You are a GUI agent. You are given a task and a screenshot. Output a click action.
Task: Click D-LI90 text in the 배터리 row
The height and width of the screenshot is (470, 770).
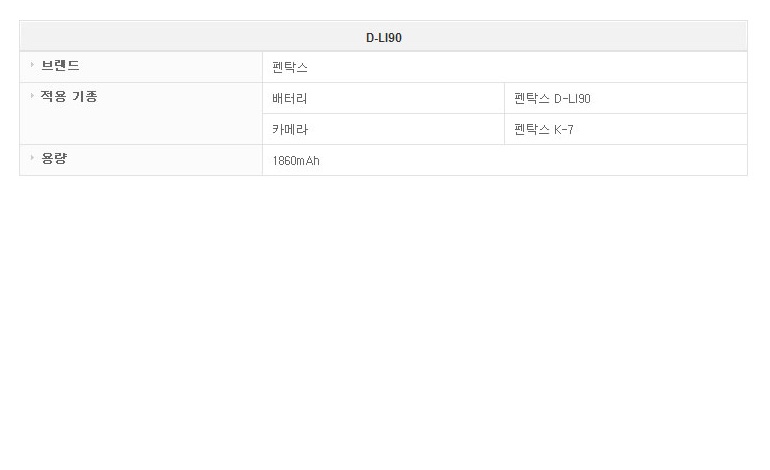click(x=572, y=99)
